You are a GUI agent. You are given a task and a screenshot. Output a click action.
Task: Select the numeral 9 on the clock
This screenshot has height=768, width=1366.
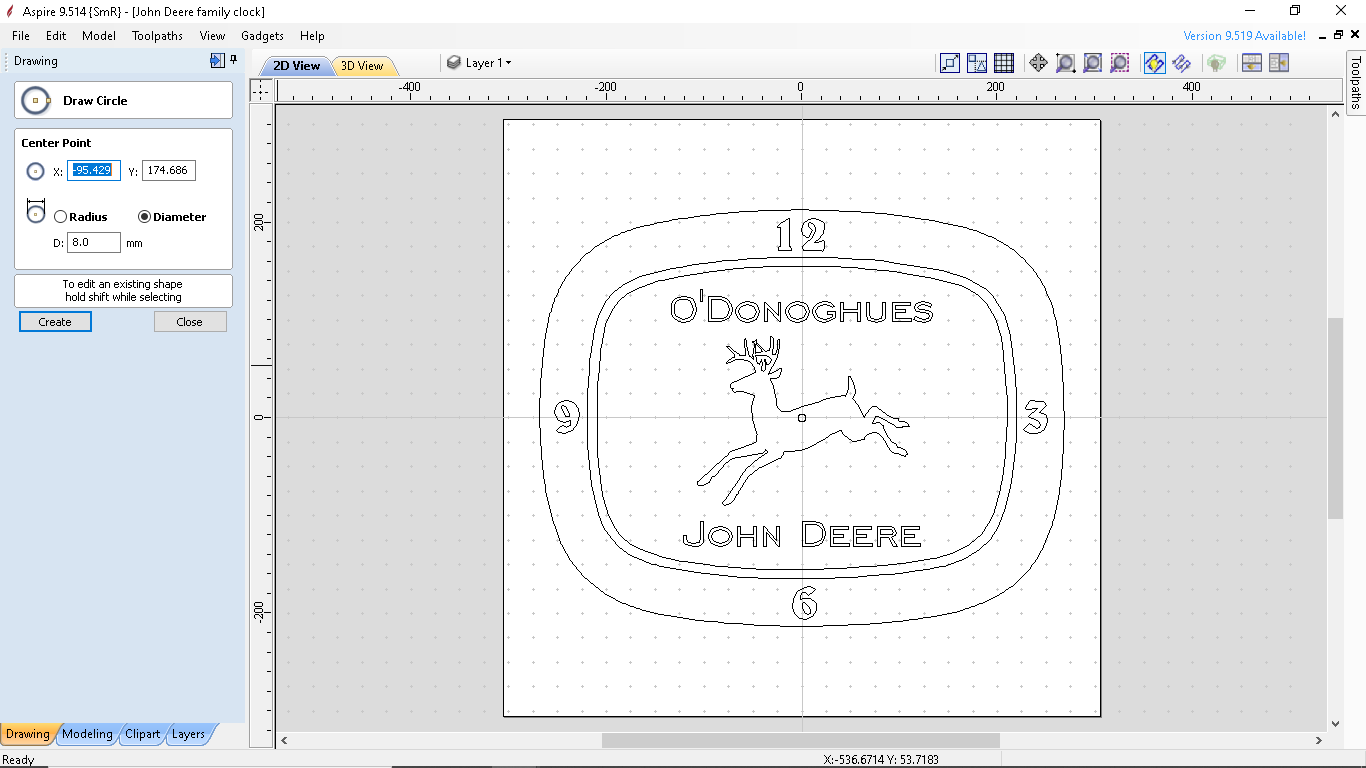click(567, 417)
